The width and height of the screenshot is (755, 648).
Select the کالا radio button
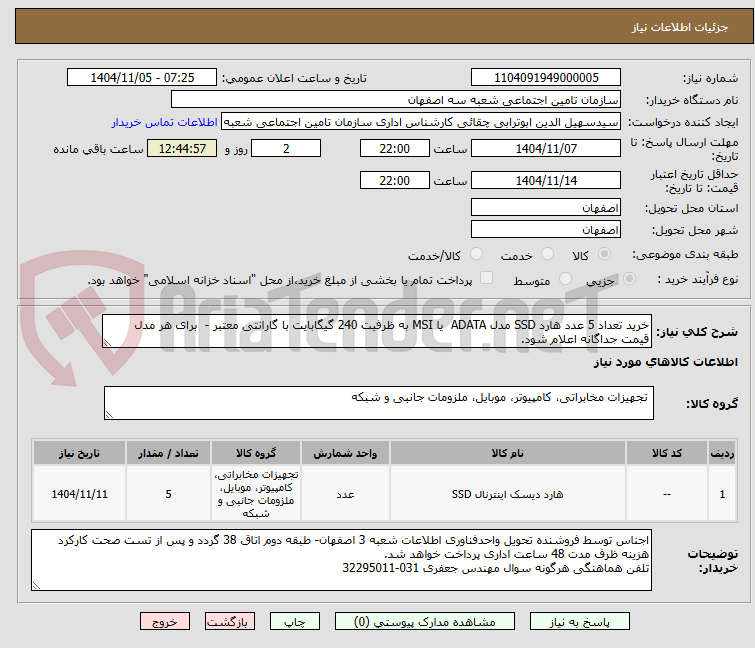tap(604, 254)
